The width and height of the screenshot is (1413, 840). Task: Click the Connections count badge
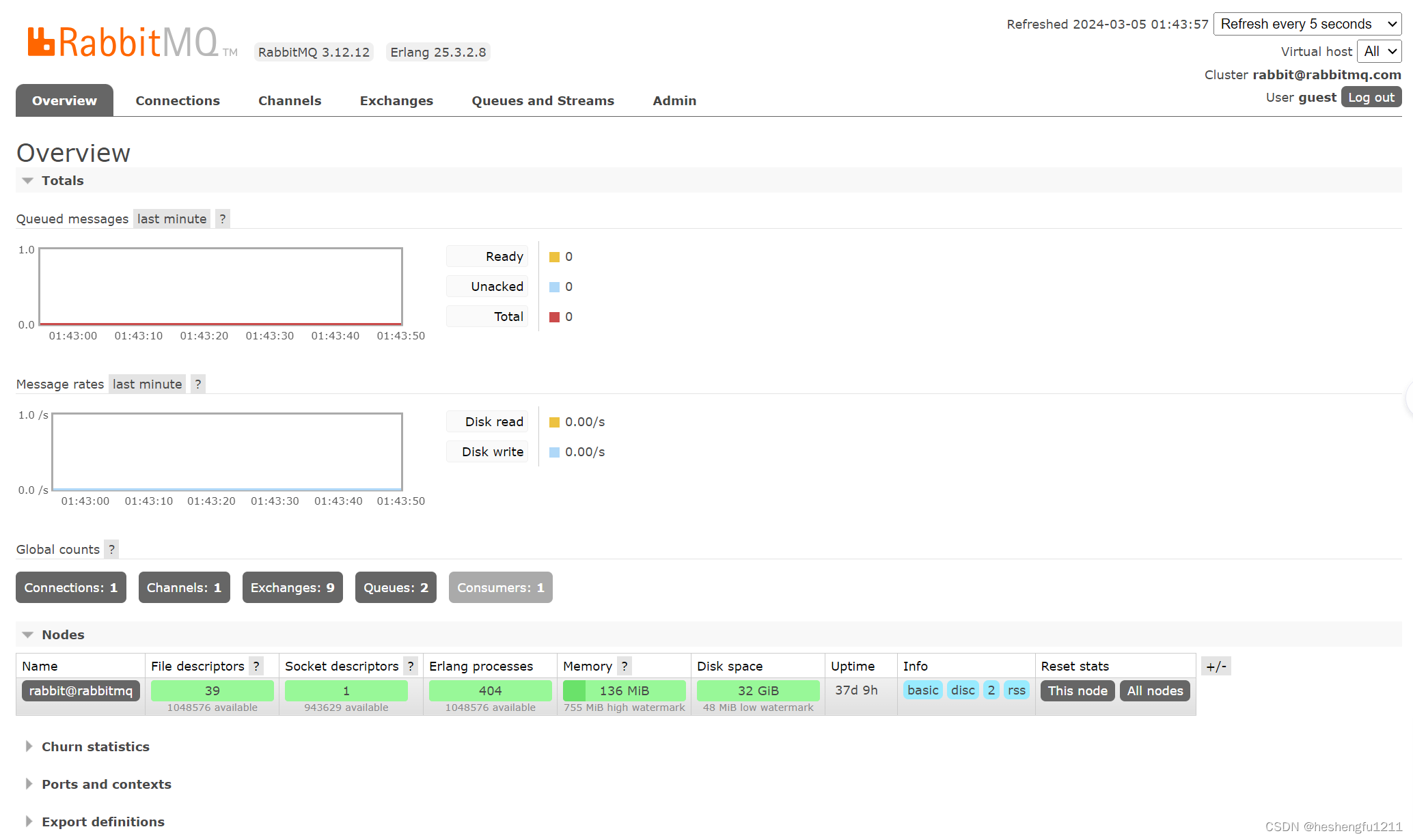click(71, 587)
